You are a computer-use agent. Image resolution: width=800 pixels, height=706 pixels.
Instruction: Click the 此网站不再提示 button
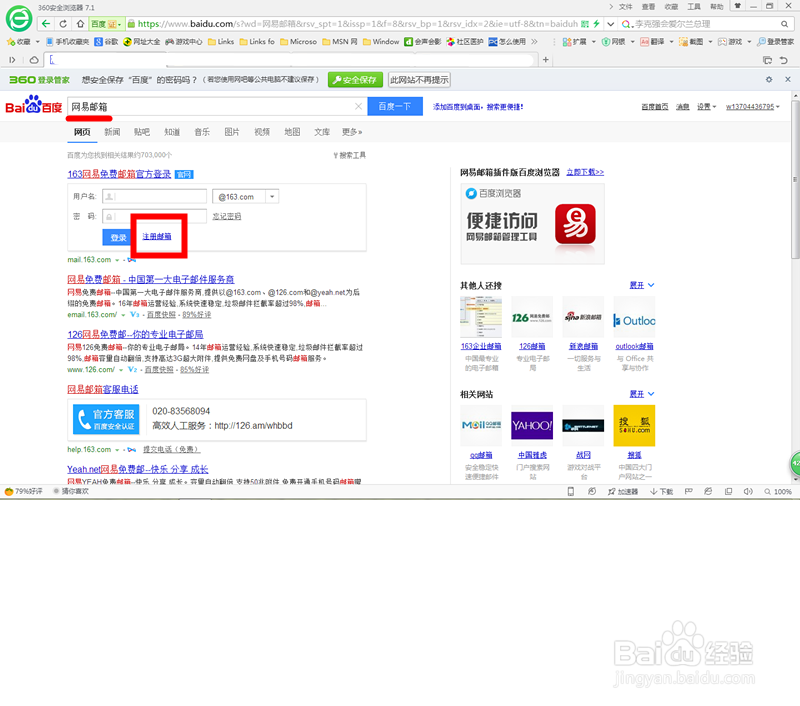tap(419, 80)
